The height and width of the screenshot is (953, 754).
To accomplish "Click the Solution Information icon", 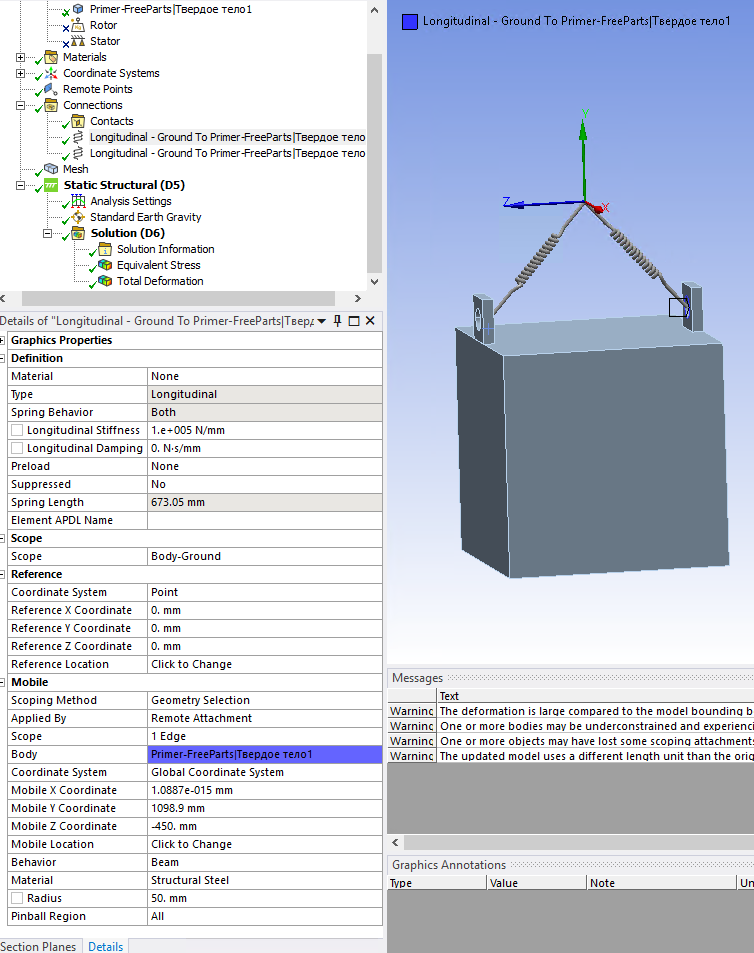I will click(x=105, y=249).
